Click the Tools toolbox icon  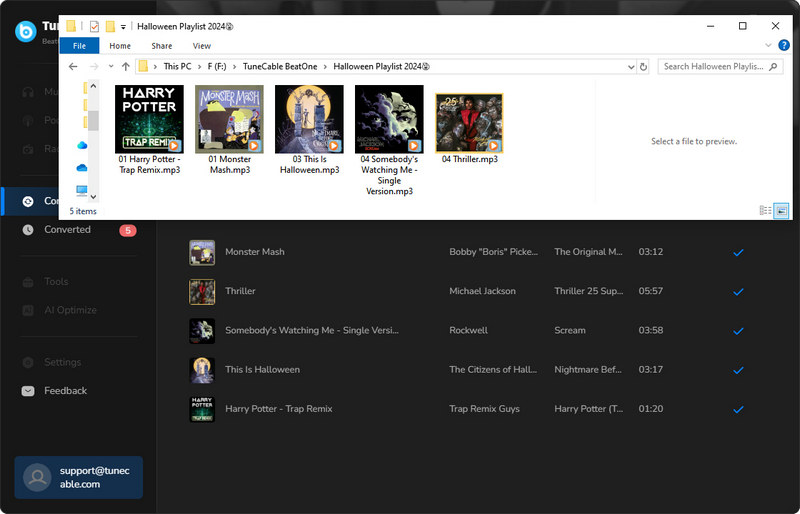click(28, 282)
